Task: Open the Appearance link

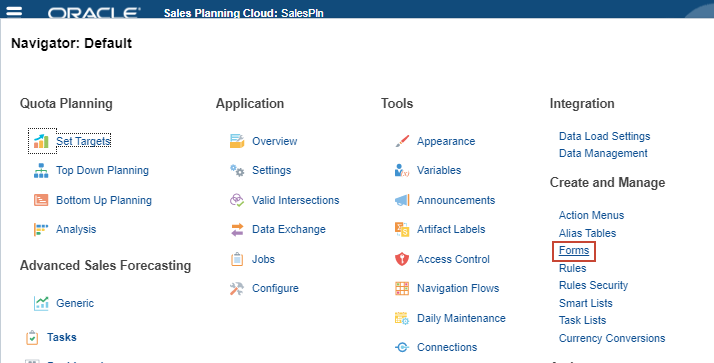Action: pos(446,142)
